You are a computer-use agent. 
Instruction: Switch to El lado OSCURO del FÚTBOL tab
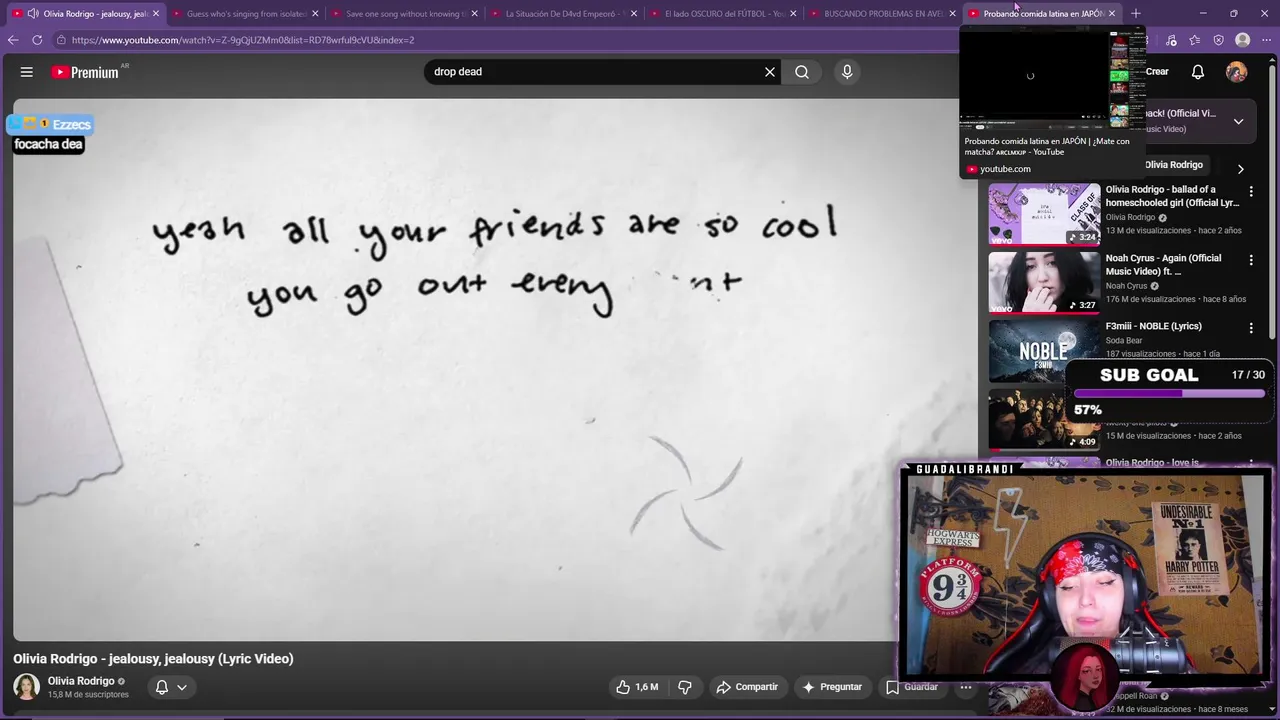(722, 14)
